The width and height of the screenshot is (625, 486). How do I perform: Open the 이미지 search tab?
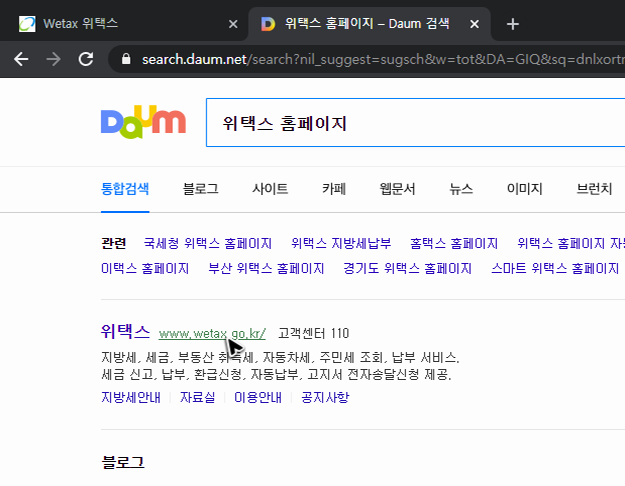[525, 189]
